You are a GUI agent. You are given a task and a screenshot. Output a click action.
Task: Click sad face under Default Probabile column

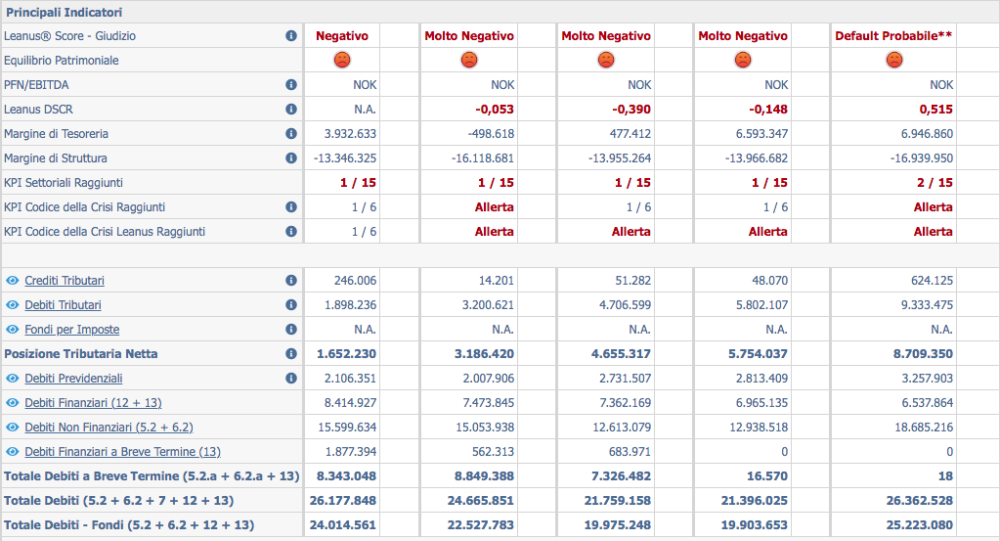coord(894,60)
